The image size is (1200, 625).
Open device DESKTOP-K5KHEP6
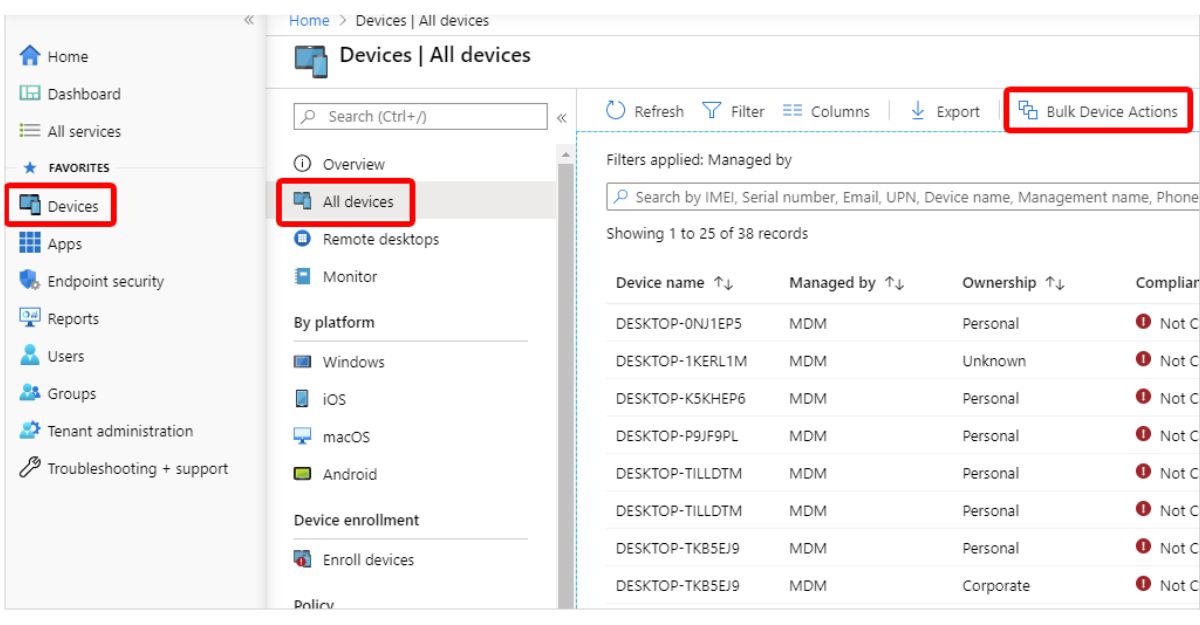pyautogui.click(x=681, y=399)
